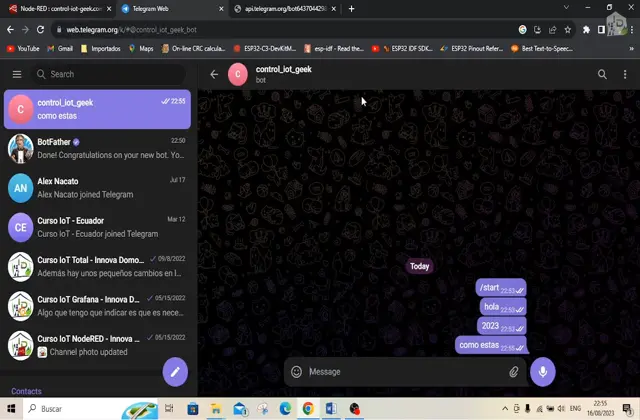This screenshot has height=420, width=640.
Task: Switch to the Node-RED browser tab
Action: click(58, 9)
